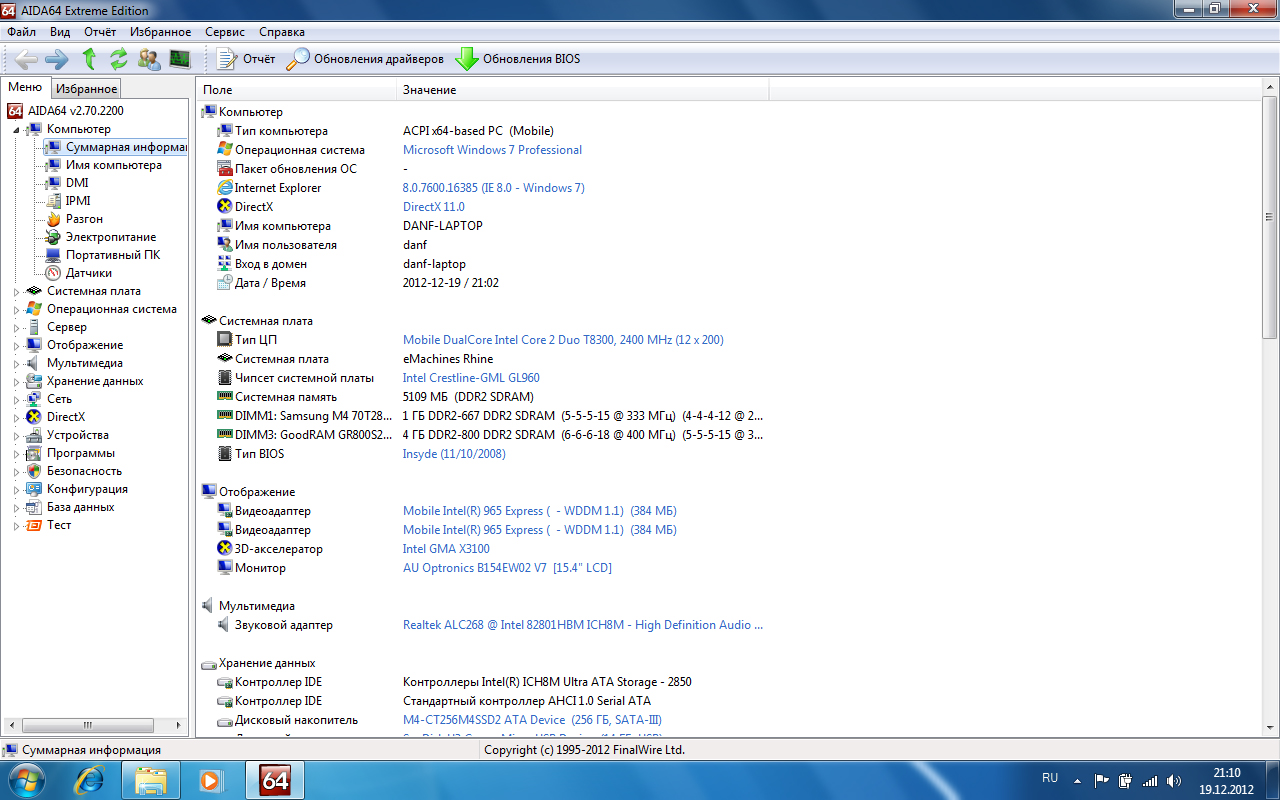Click Обновления драйверов toolbar button

tap(365, 59)
